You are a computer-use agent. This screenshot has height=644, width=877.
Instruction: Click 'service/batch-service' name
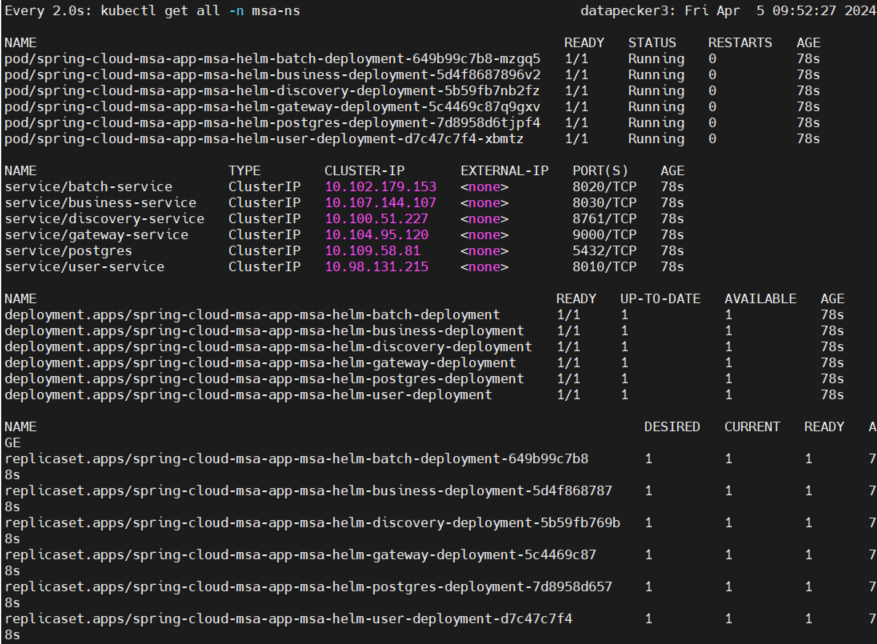coord(88,187)
